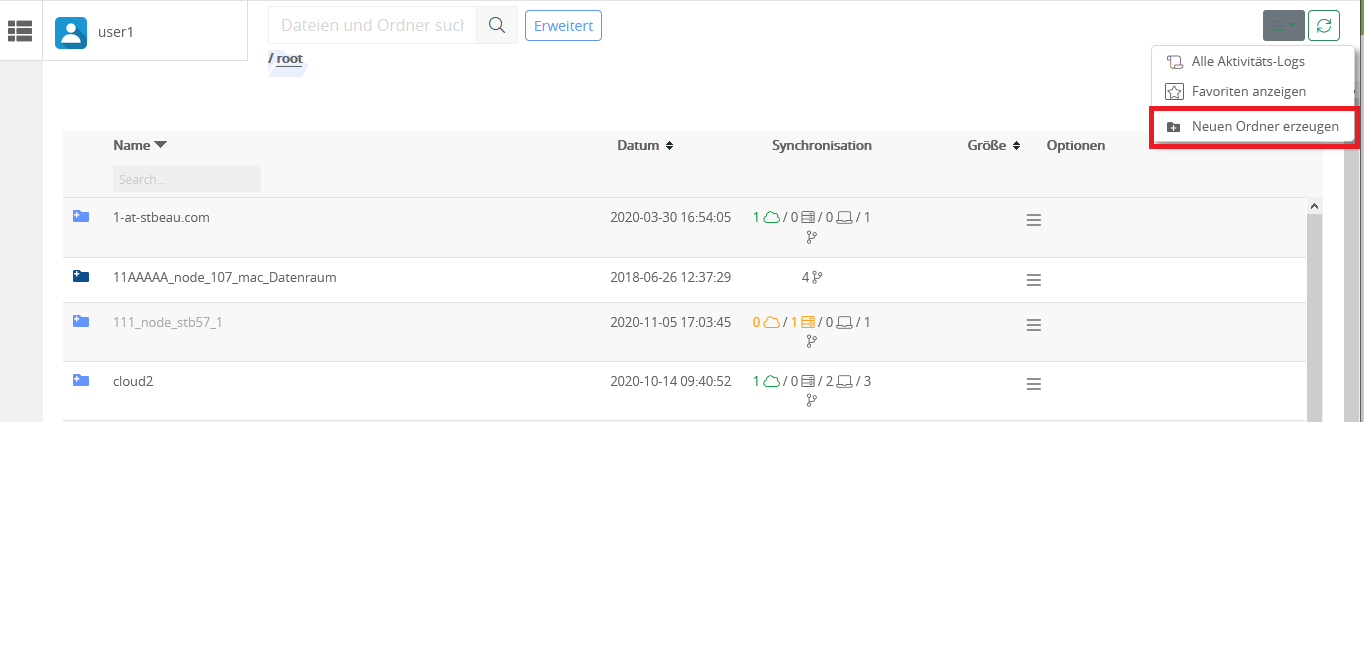Choose Neuen Ordner erzeugen menu entry

pos(1254,127)
